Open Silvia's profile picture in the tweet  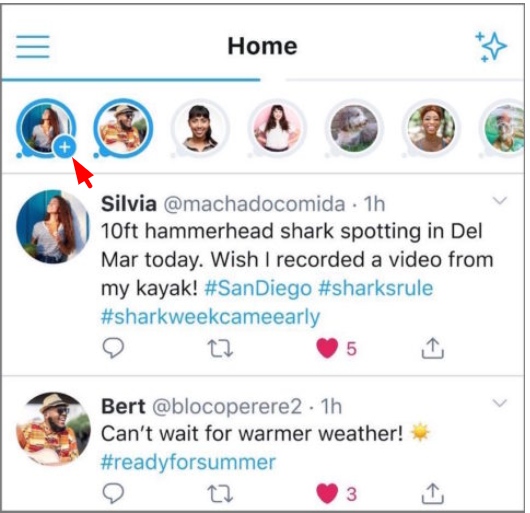tap(53, 227)
